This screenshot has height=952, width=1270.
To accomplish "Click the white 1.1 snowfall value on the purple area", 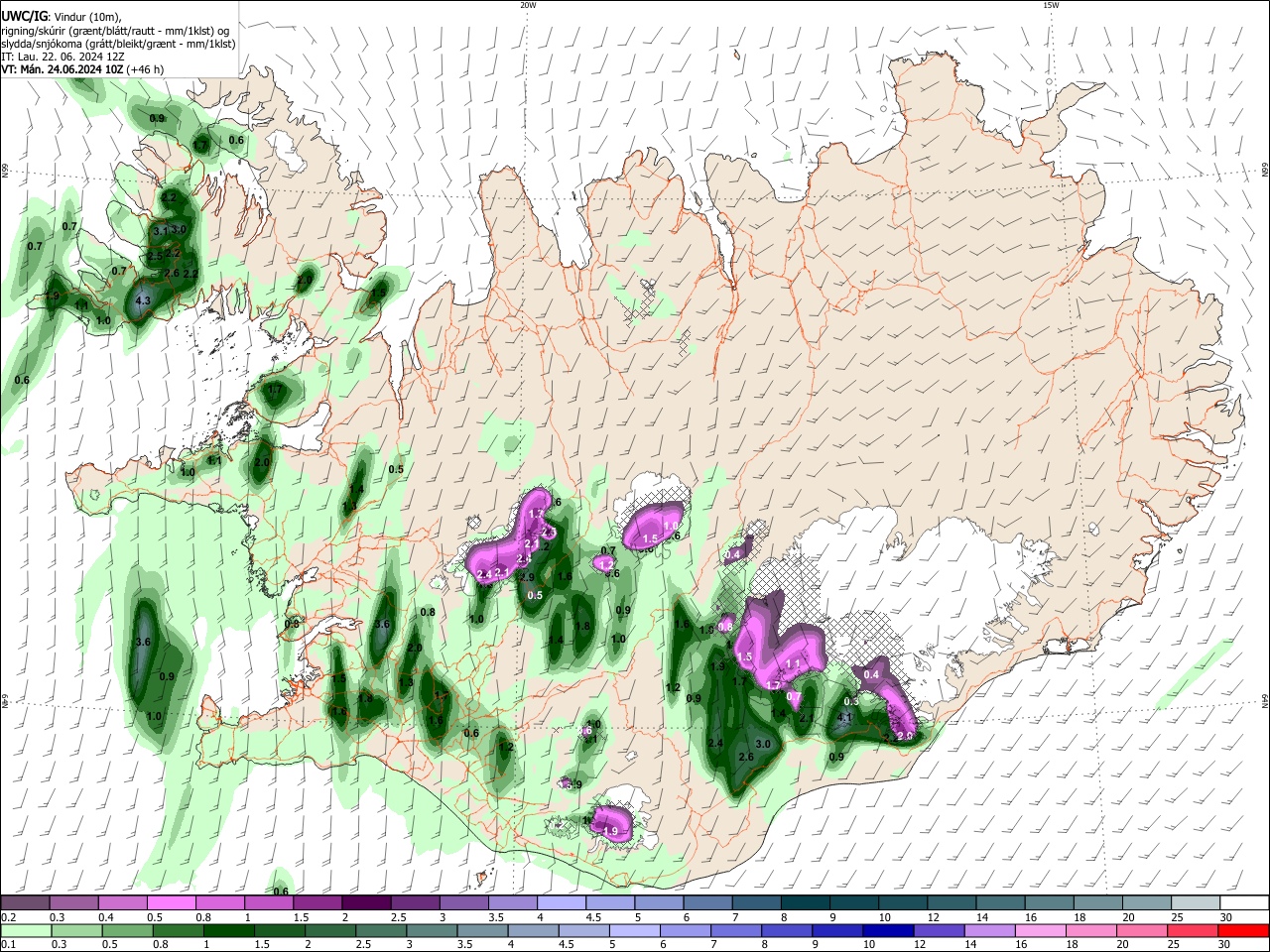I will tap(793, 663).
